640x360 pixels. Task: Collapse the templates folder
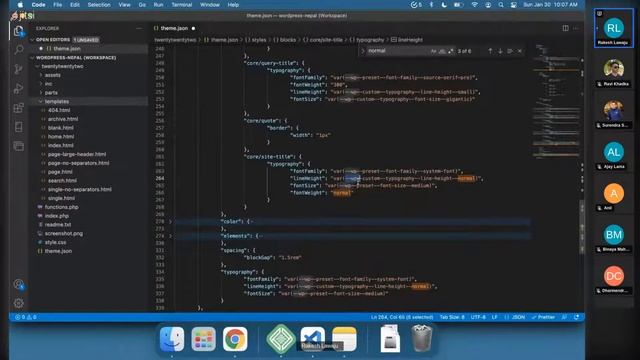(41, 101)
